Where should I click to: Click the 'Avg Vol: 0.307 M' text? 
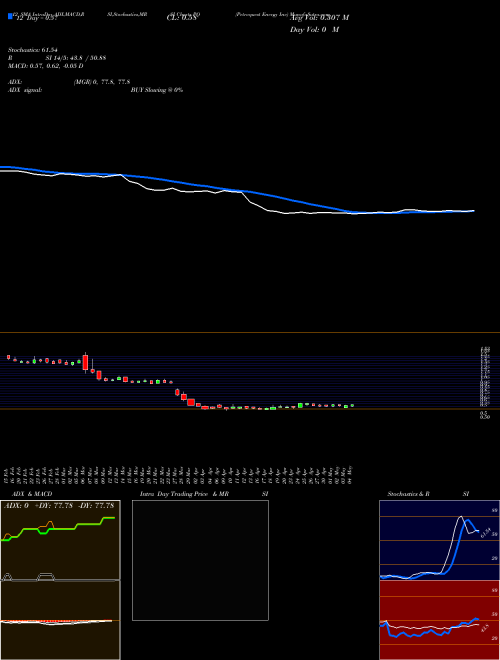click(319, 18)
